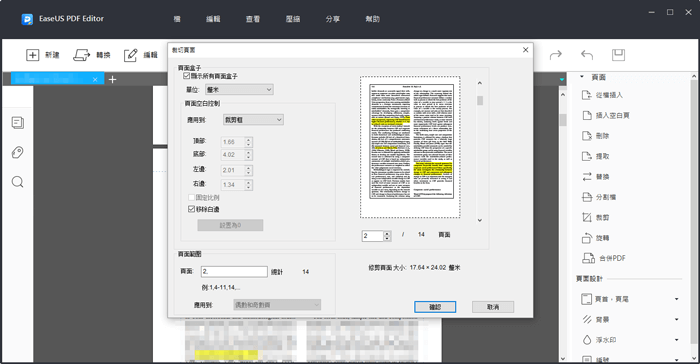Toggle the fixed ratio (固定比例) checkbox

tap(191, 197)
